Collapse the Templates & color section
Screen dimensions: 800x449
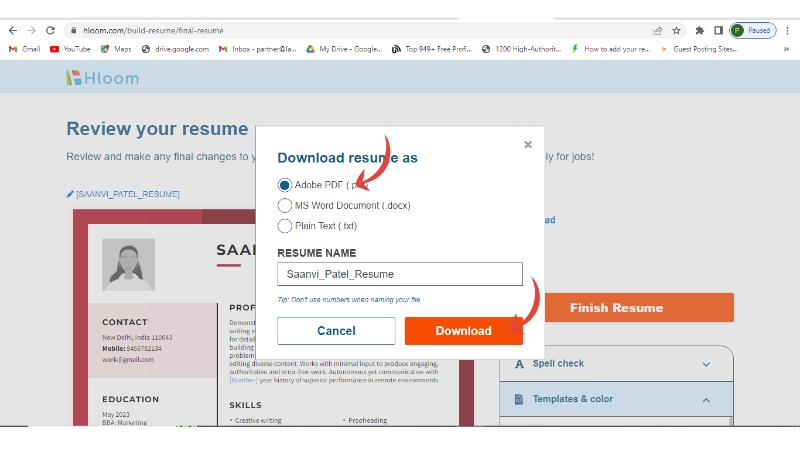coord(706,400)
